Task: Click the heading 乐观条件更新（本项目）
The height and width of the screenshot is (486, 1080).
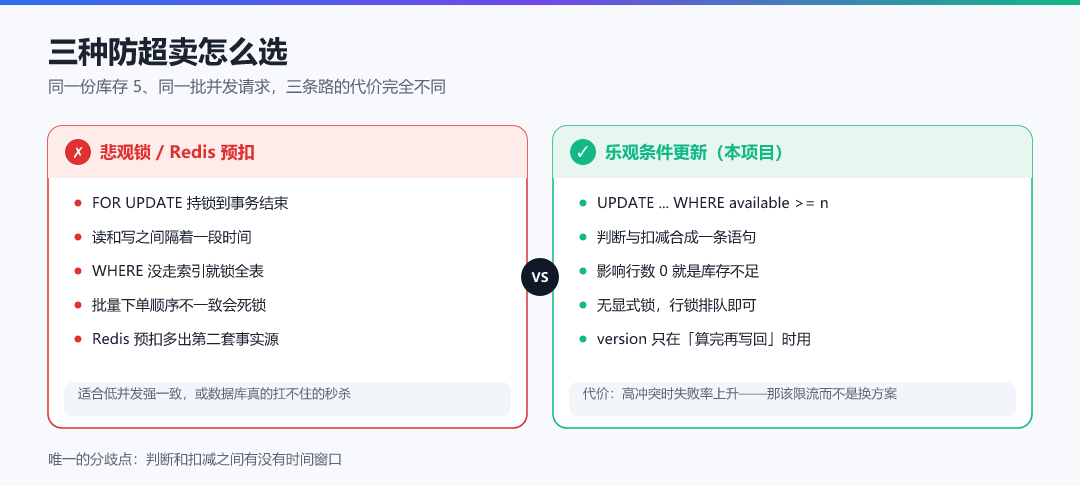Action: tap(694, 152)
